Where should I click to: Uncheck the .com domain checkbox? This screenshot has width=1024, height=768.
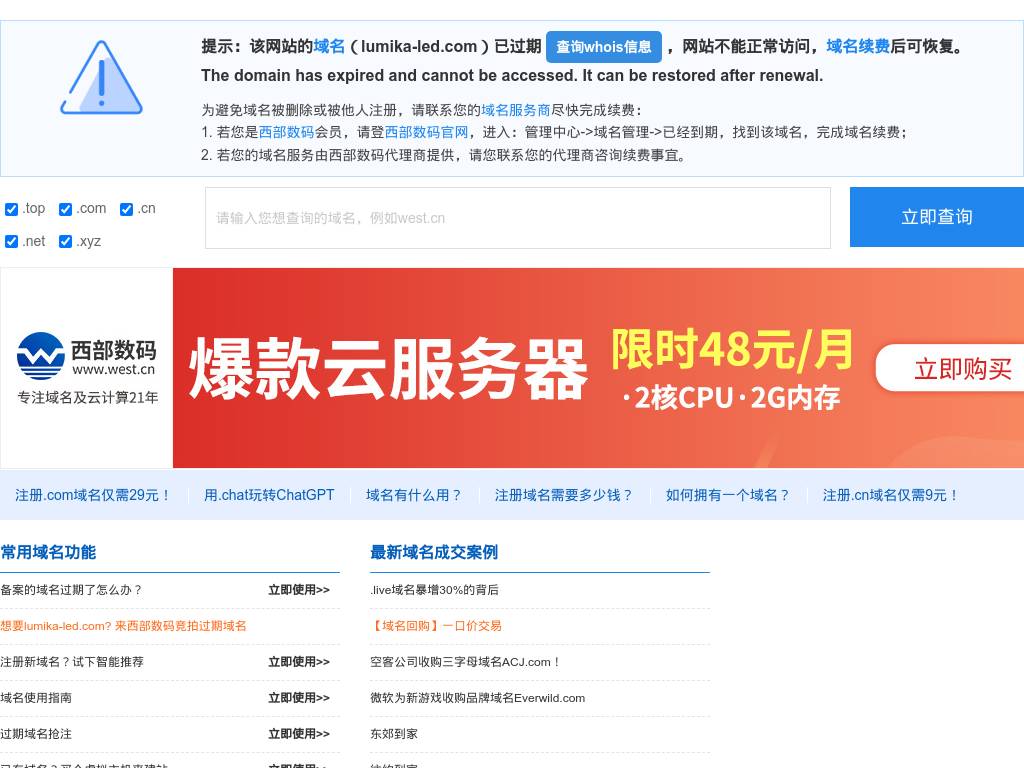coord(66,209)
